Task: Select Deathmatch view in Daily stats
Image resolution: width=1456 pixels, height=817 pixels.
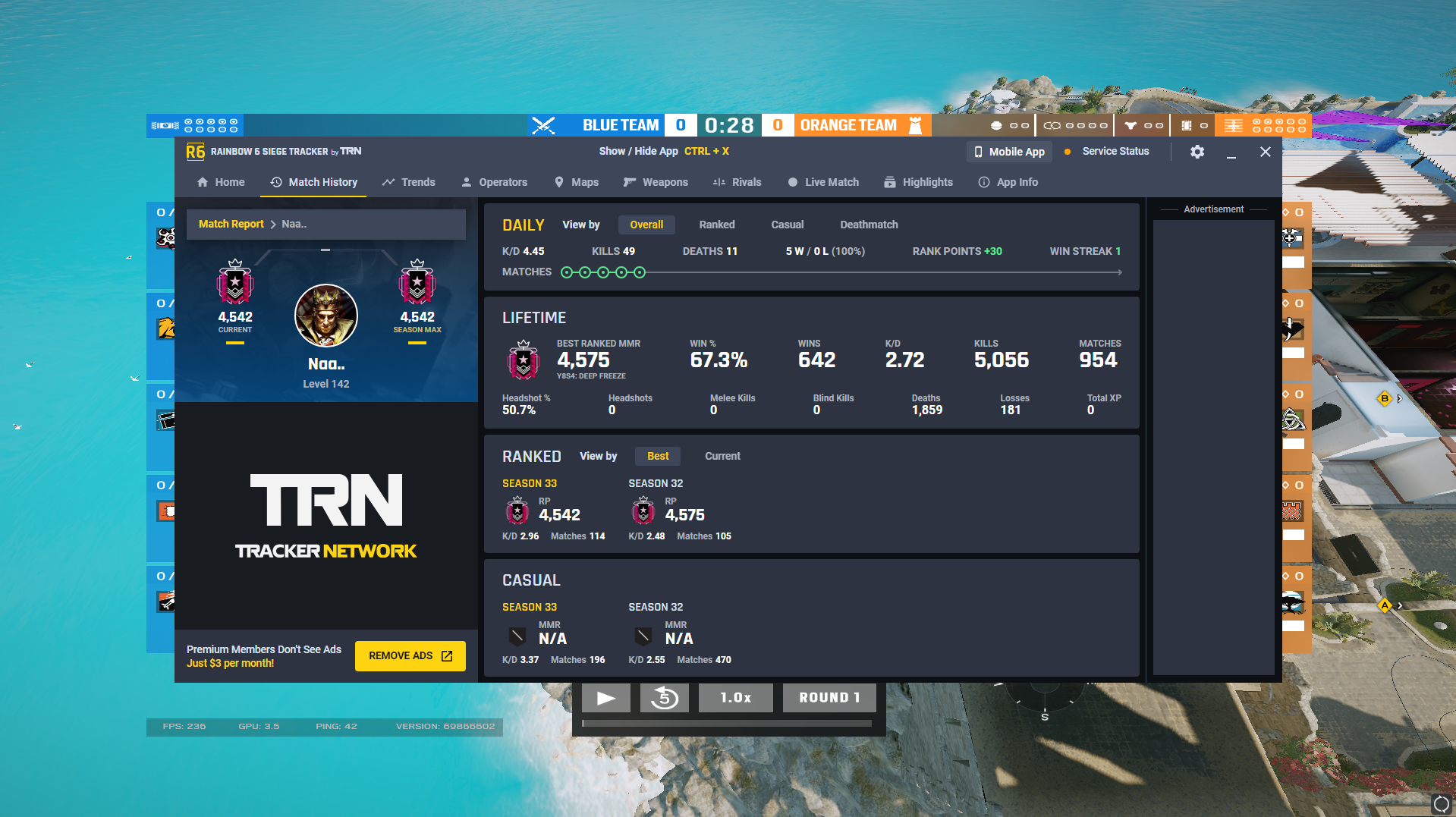Action: (869, 225)
